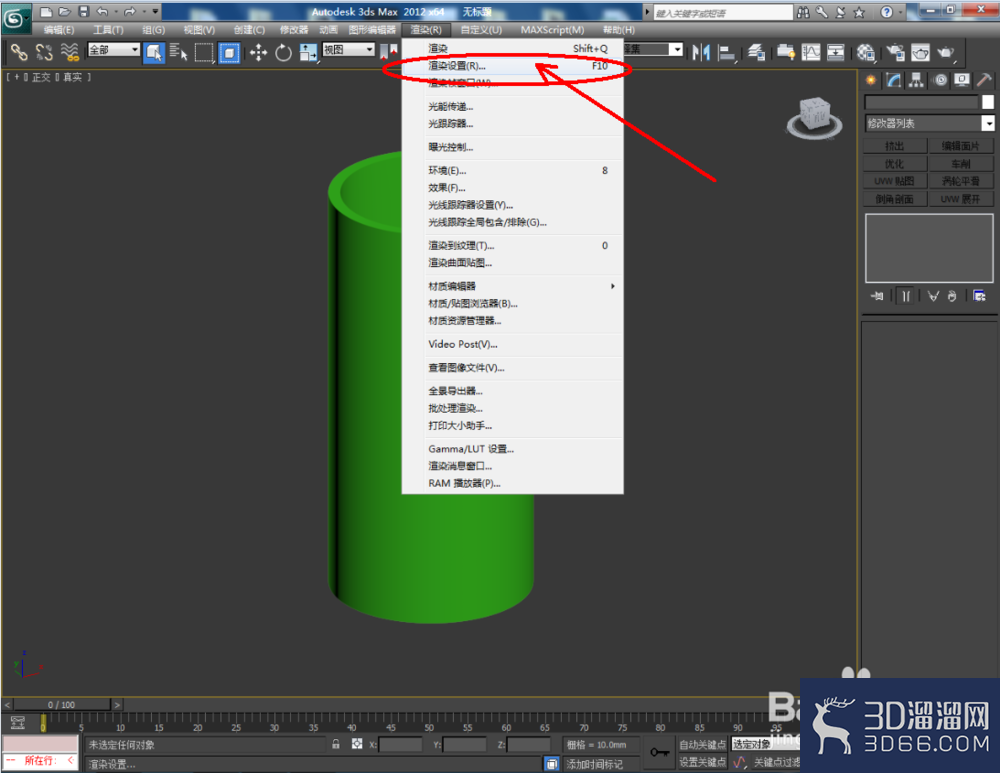Toggle absolute/offset transform type-in mode
Screen dimensions: 1000x773
coord(357,744)
